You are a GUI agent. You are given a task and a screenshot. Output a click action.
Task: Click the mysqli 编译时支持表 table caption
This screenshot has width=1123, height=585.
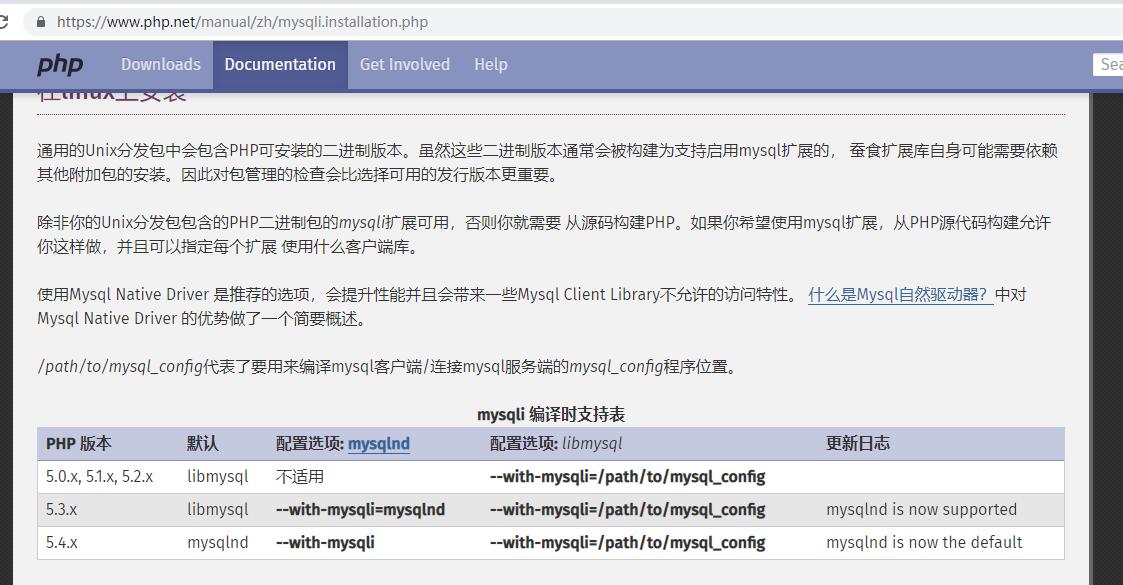pos(551,415)
